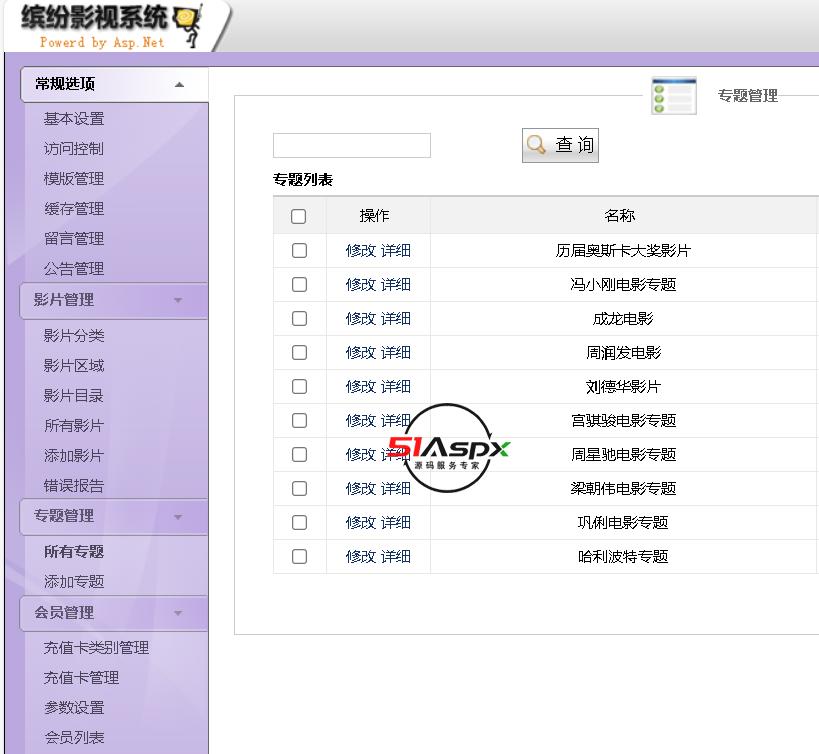Click 修改 for 哈利波特专题
The width and height of the screenshot is (819, 754).
point(361,557)
